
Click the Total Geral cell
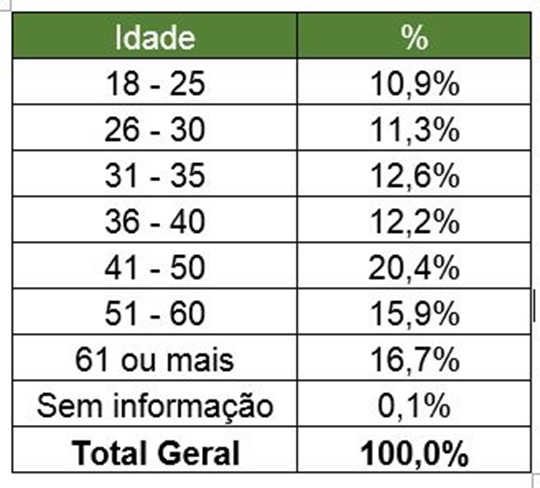154,450
